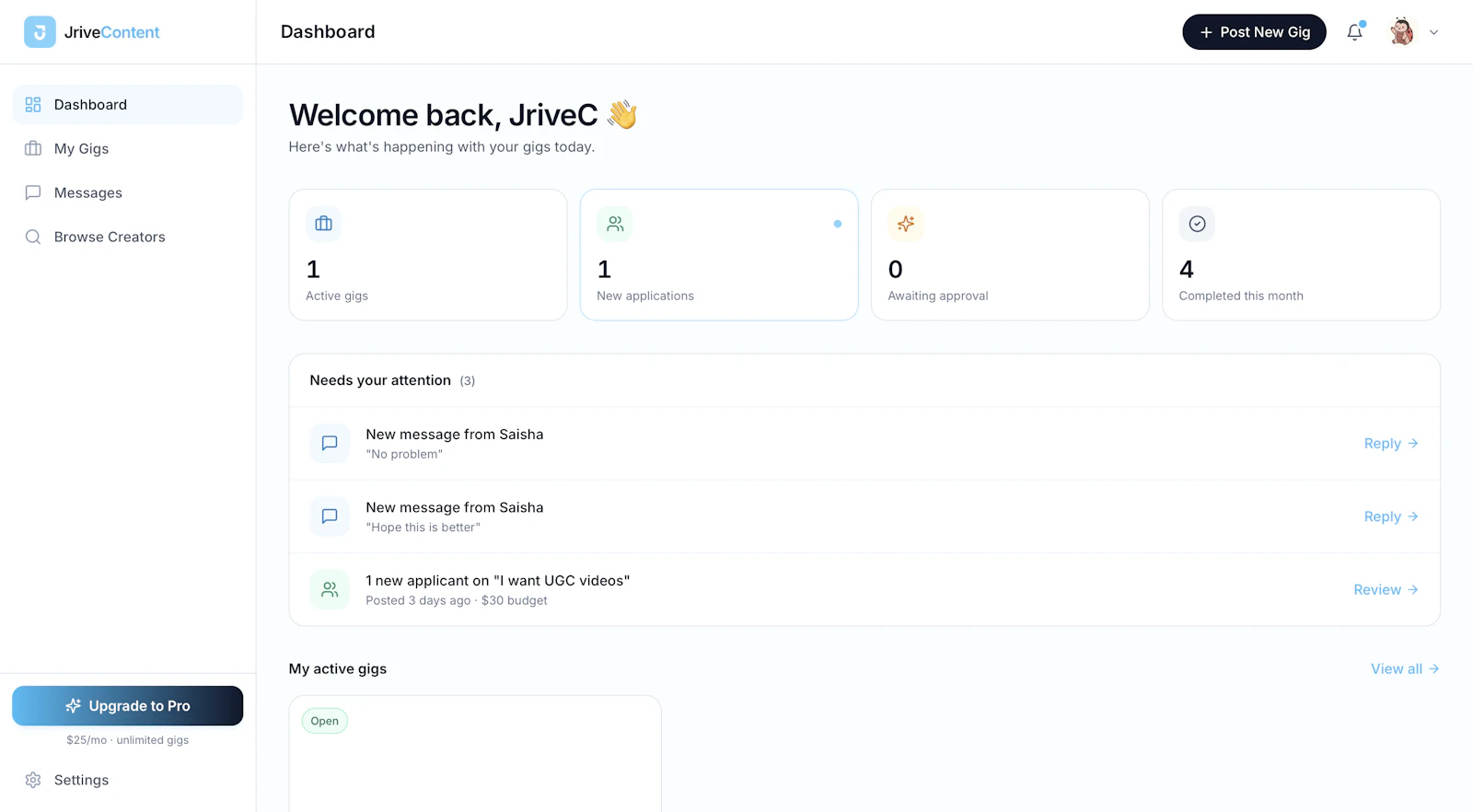Open the notifications bell
The height and width of the screenshot is (812, 1473).
point(1354,32)
